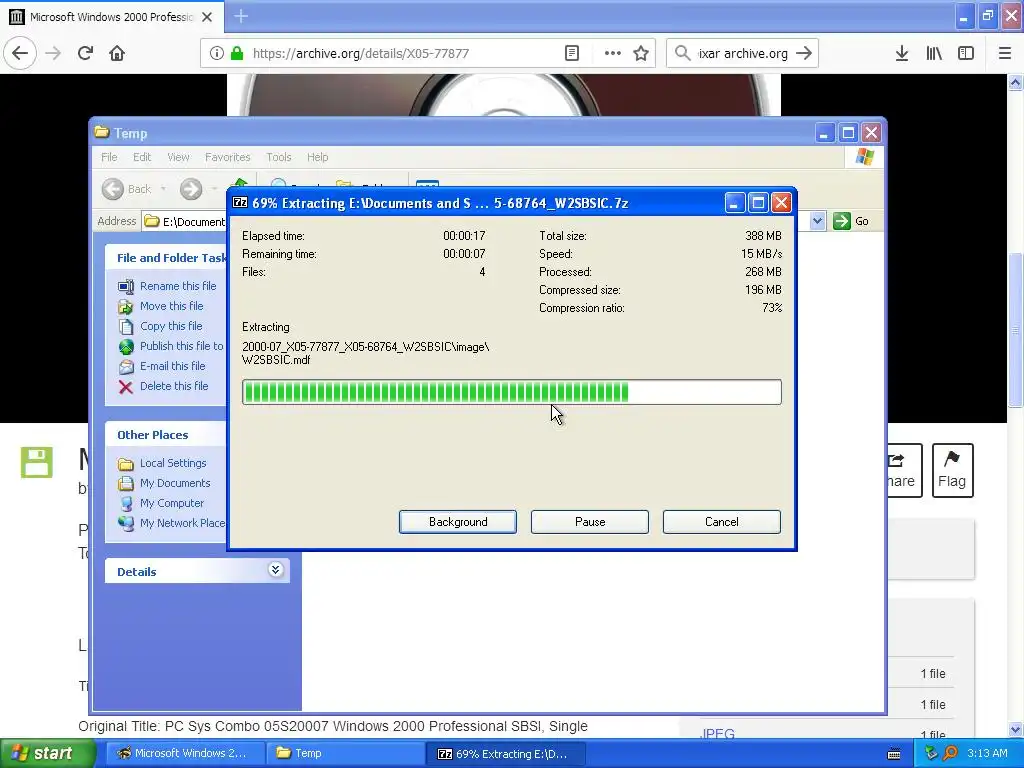Image resolution: width=1024 pixels, height=768 pixels.
Task: Toggle reader view in address bar
Action: coord(571,54)
